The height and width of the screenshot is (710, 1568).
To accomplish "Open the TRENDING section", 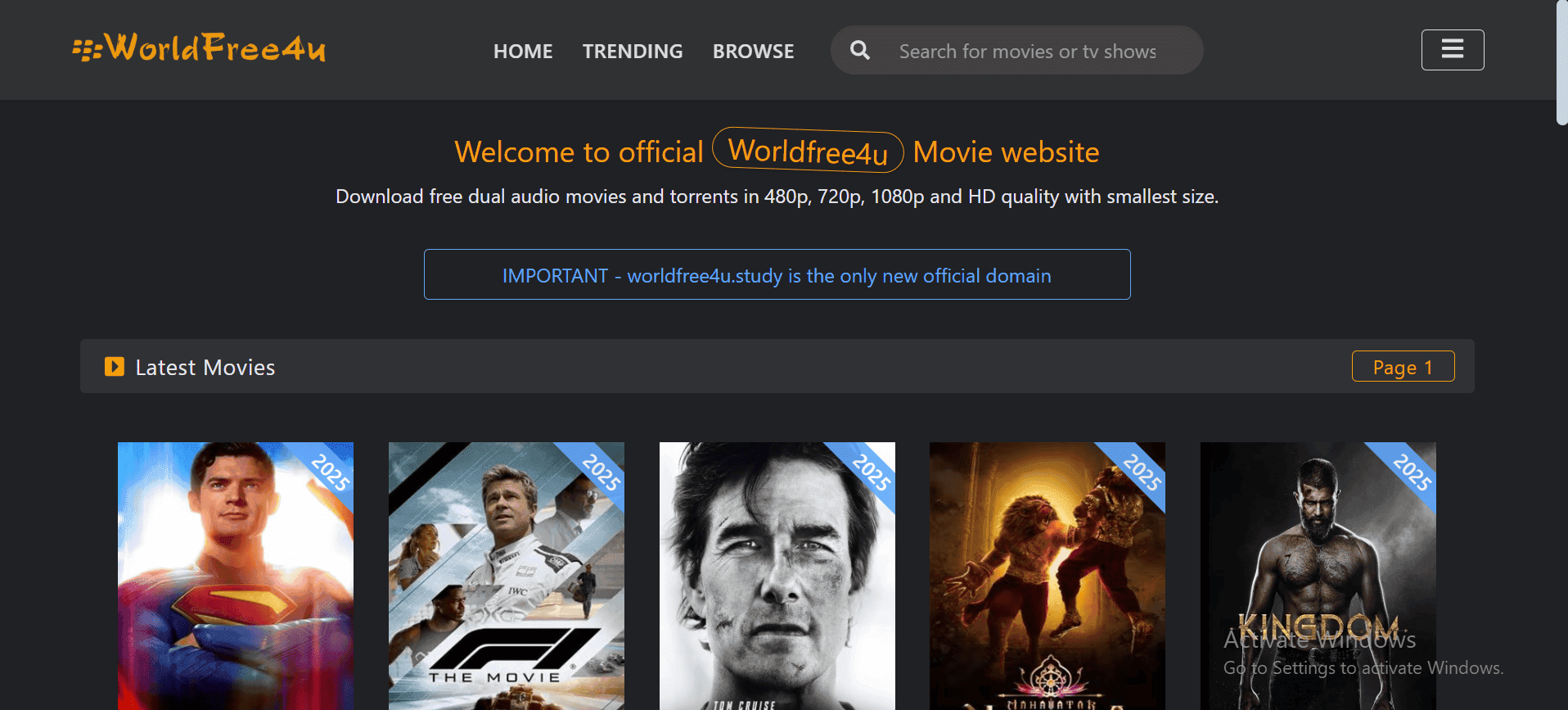I will coord(632,52).
